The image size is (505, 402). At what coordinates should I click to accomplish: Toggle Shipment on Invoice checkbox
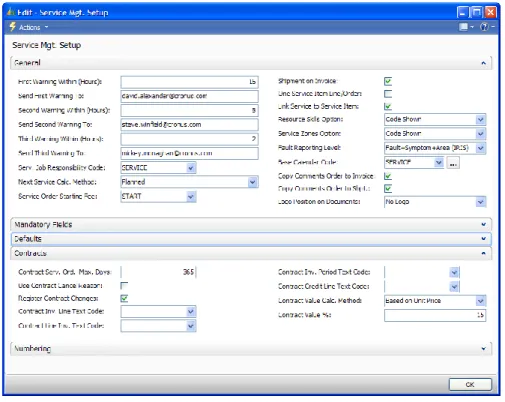pyautogui.click(x=388, y=81)
